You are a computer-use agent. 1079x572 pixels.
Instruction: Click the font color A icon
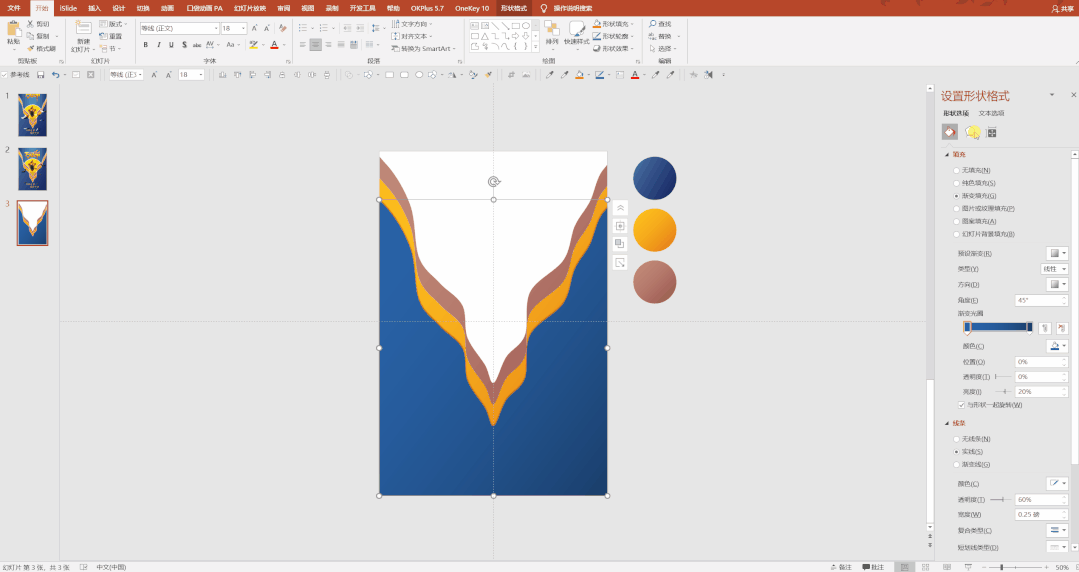click(274, 45)
